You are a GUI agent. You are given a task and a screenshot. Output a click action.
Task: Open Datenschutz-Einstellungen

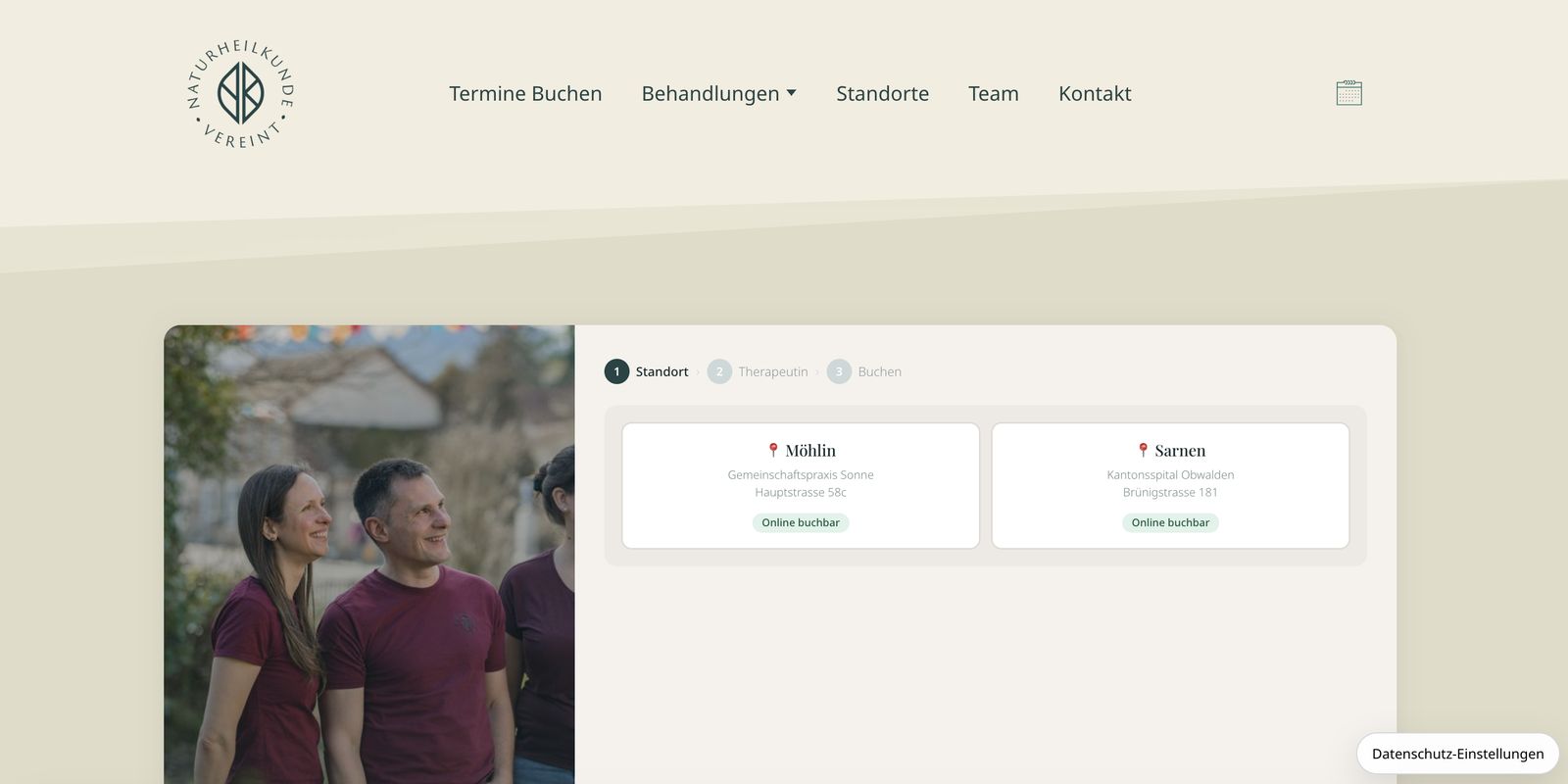pyautogui.click(x=1457, y=754)
